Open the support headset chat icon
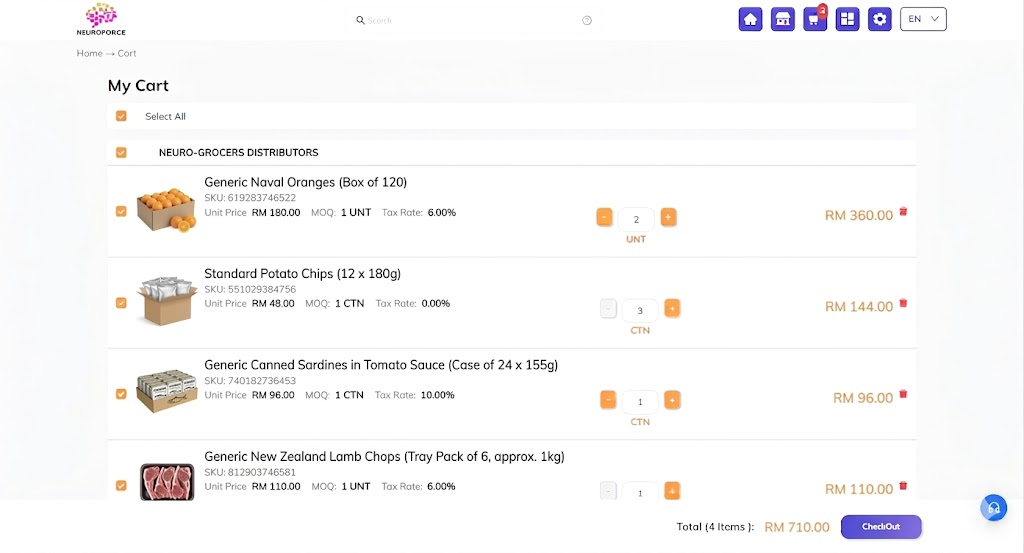The height and width of the screenshot is (553, 1024). [993, 508]
